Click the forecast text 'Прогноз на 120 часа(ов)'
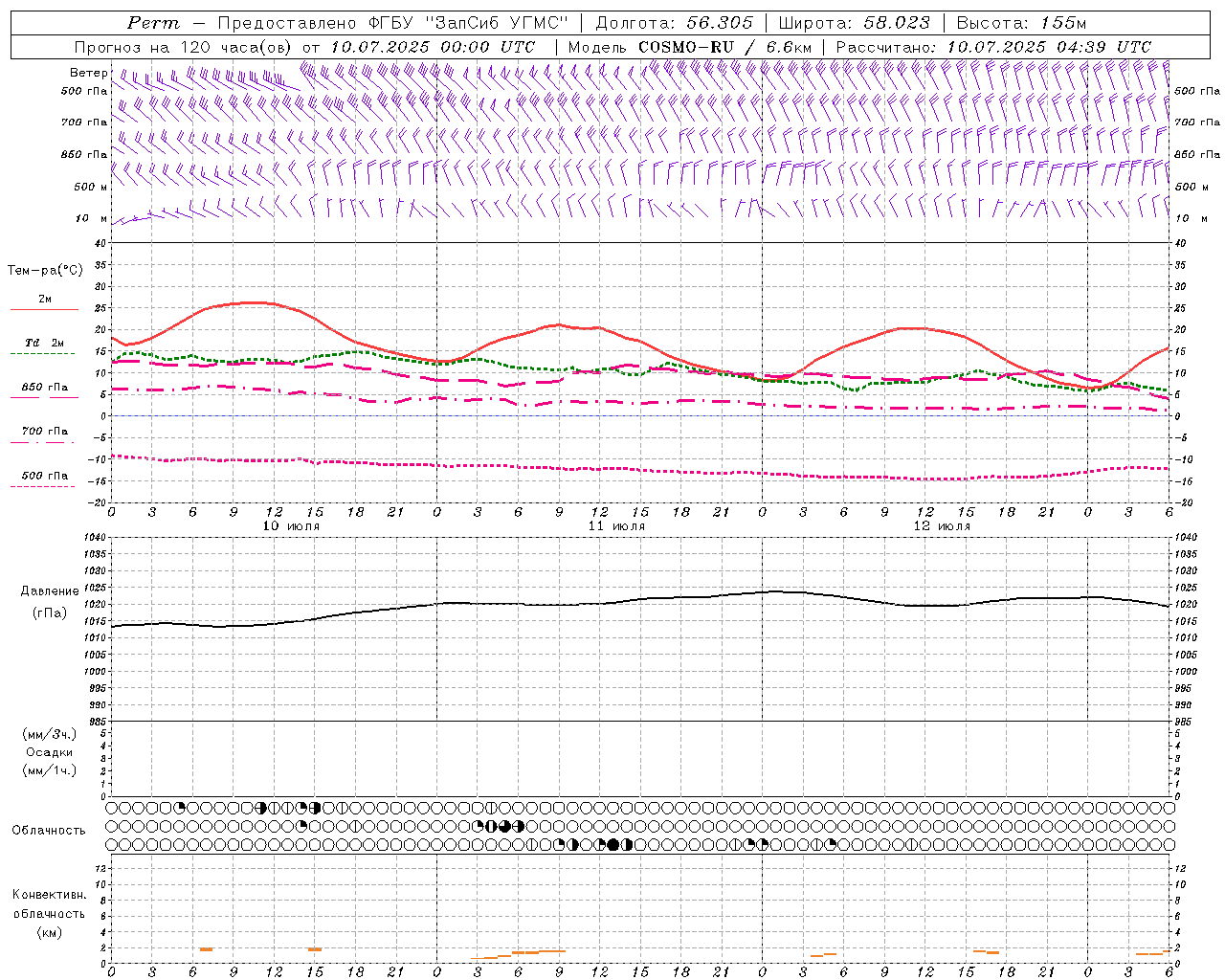Viewport: 1225px width, 980px height. point(184,47)
